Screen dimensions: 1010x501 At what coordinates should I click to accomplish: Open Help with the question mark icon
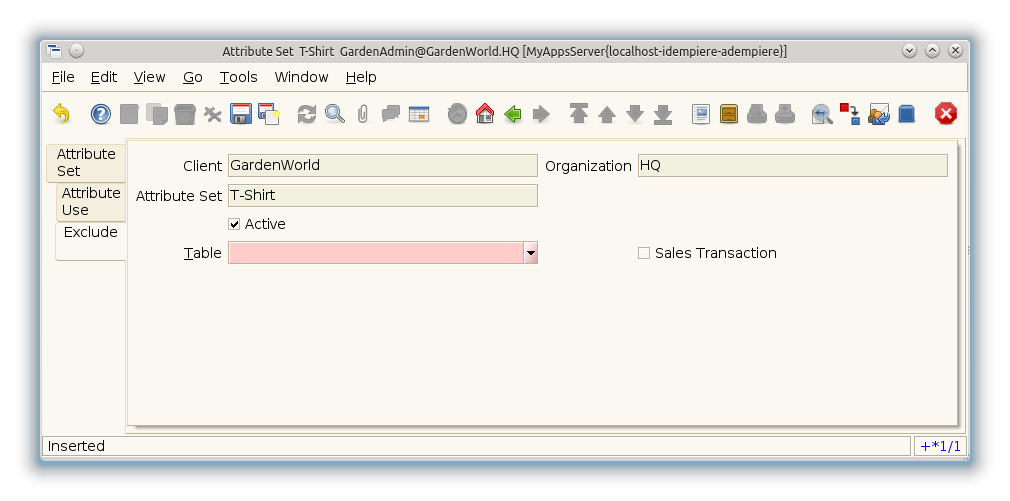tap(100, 114)
